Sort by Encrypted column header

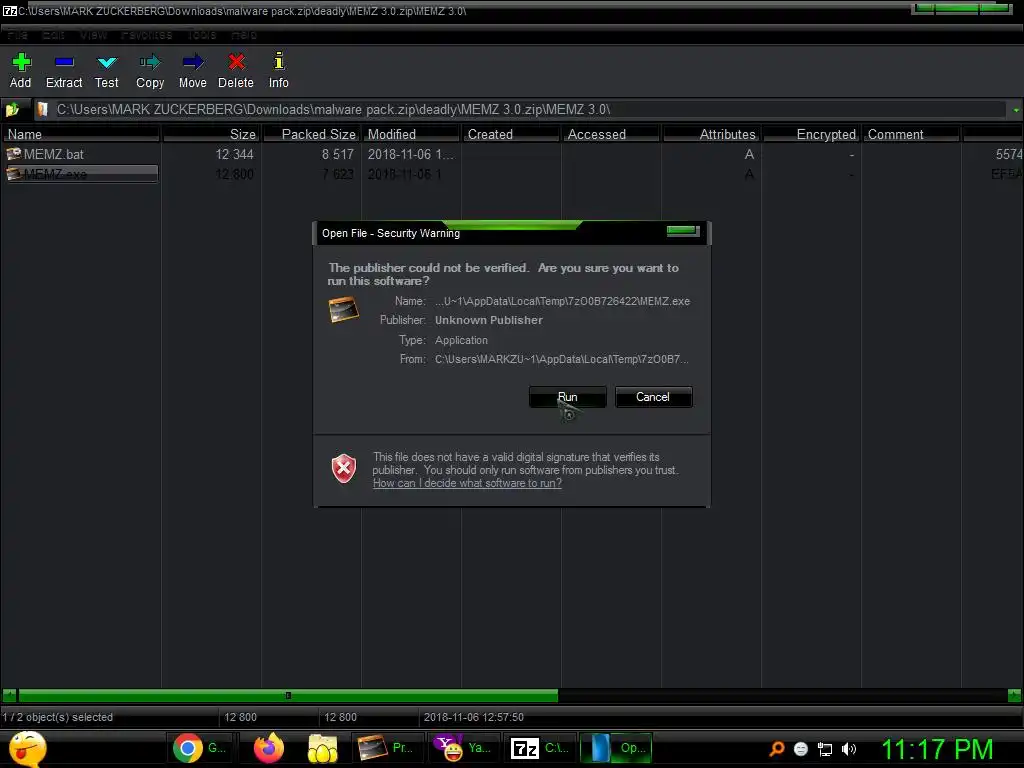click(811, 134)
